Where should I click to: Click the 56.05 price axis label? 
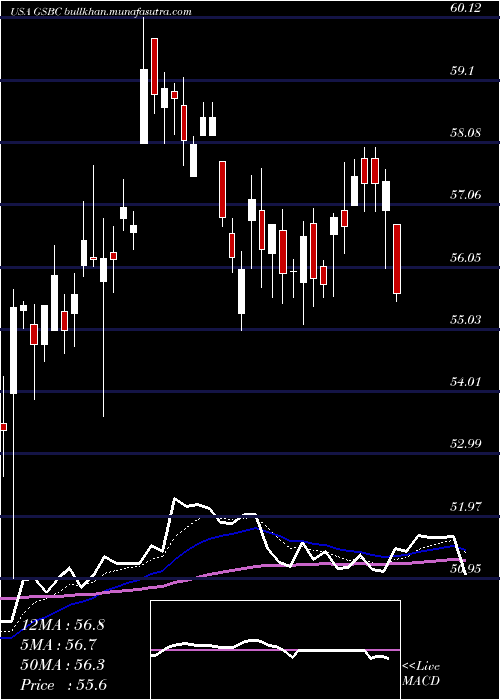coord(466,258)
